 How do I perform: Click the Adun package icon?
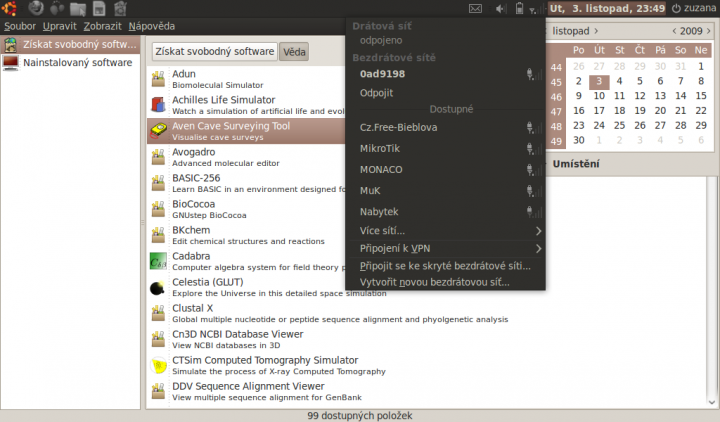point(158,79)
